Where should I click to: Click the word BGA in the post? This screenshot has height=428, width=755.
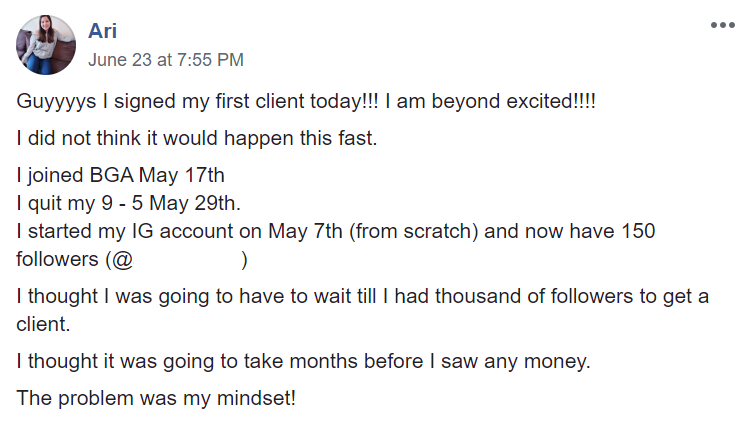click(111, 175)
